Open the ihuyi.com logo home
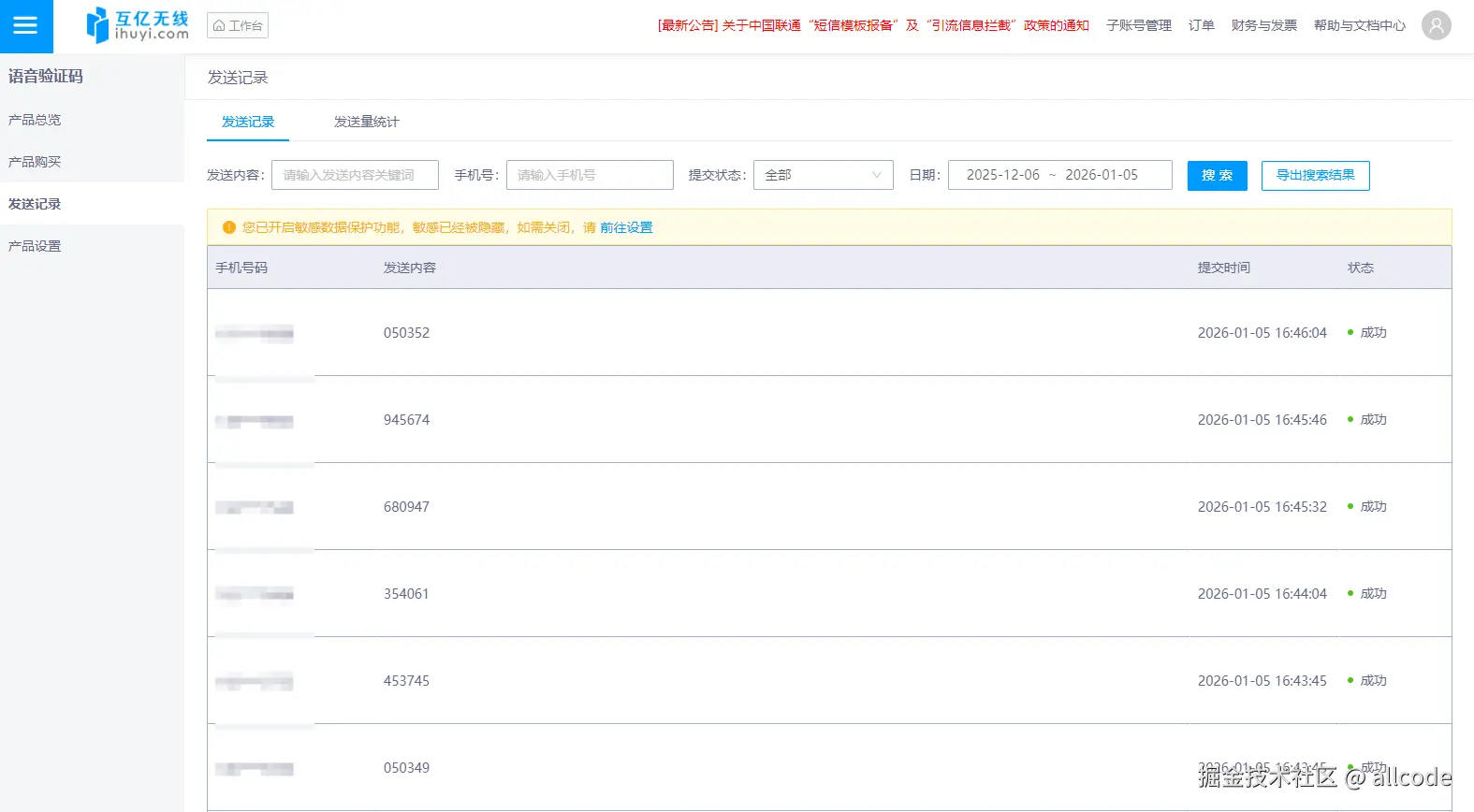 point(138,25)
